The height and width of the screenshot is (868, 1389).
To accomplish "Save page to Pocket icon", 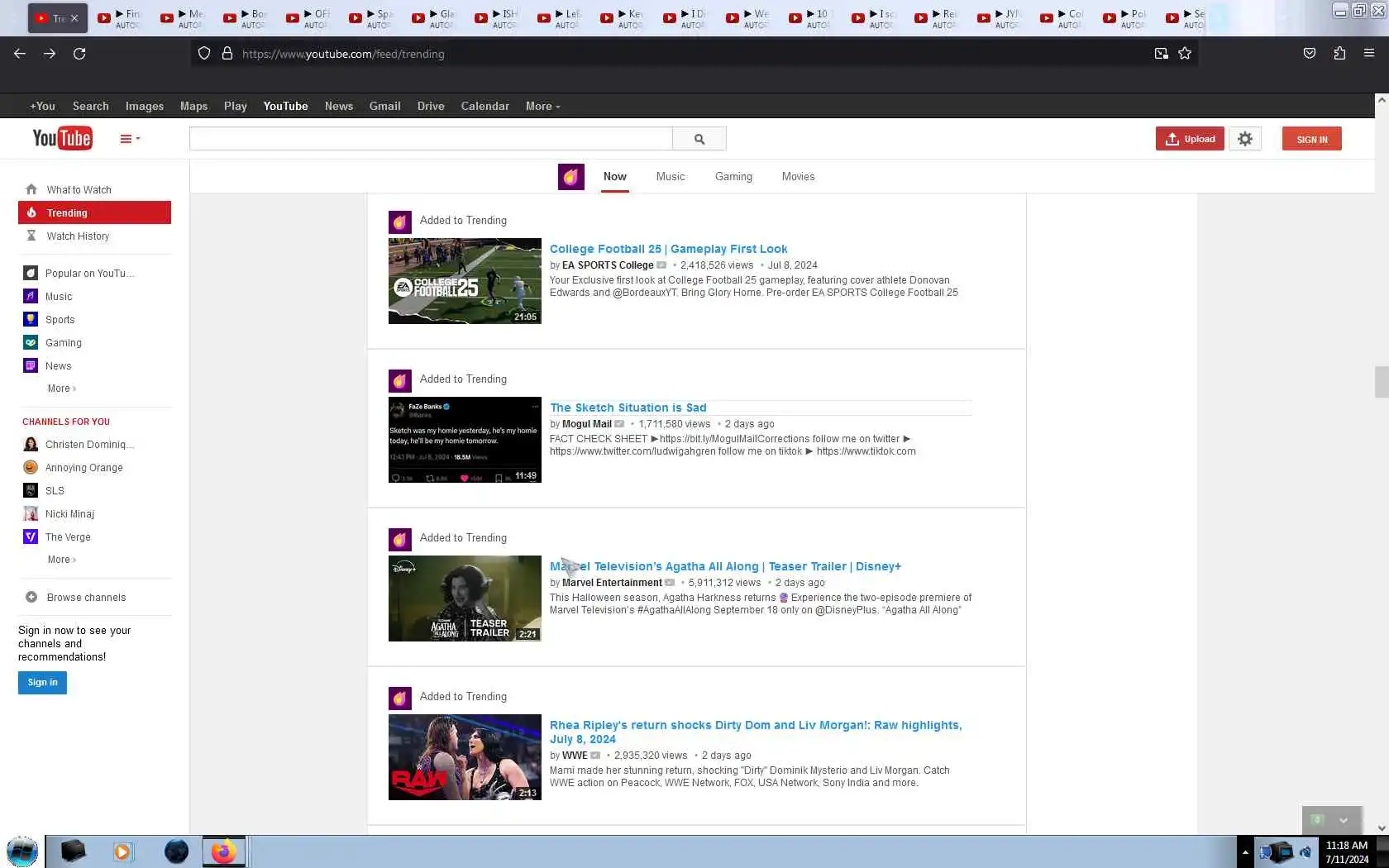I will (x=1310, y=54).
